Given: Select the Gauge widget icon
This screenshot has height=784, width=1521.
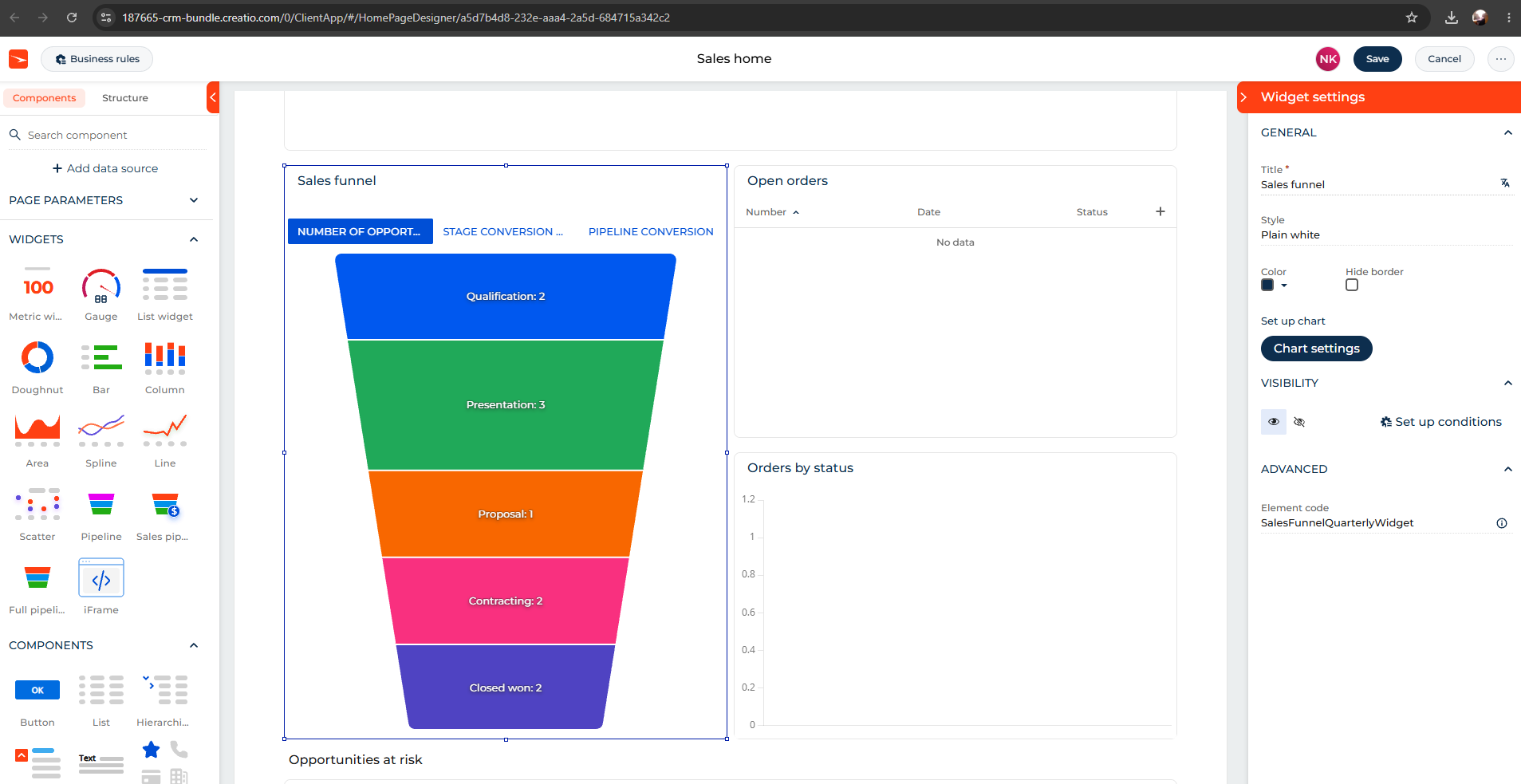Looking at the screenshot, I should [x=101, y=287].
